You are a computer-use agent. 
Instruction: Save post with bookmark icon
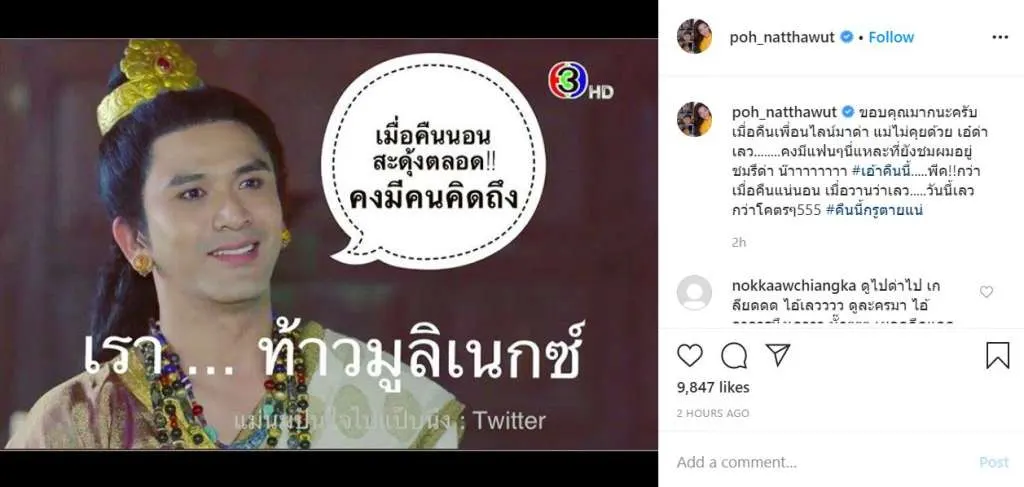997,355
